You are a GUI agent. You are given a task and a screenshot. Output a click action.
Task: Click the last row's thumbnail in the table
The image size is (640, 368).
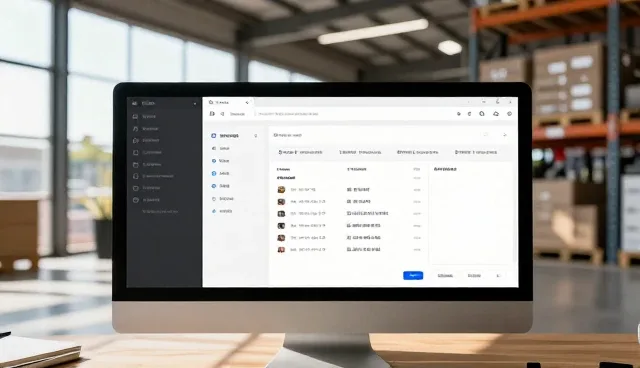(281, 250)
